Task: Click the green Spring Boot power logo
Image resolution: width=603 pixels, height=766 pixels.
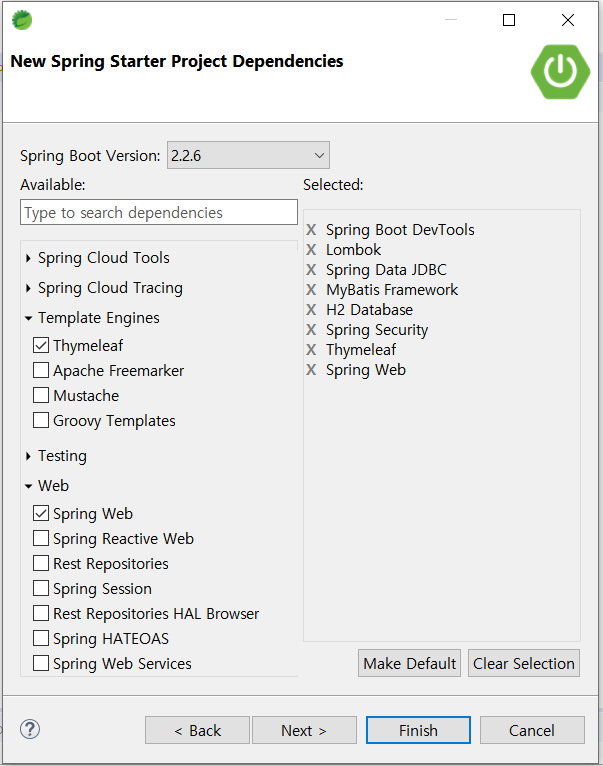Action: 560,72
